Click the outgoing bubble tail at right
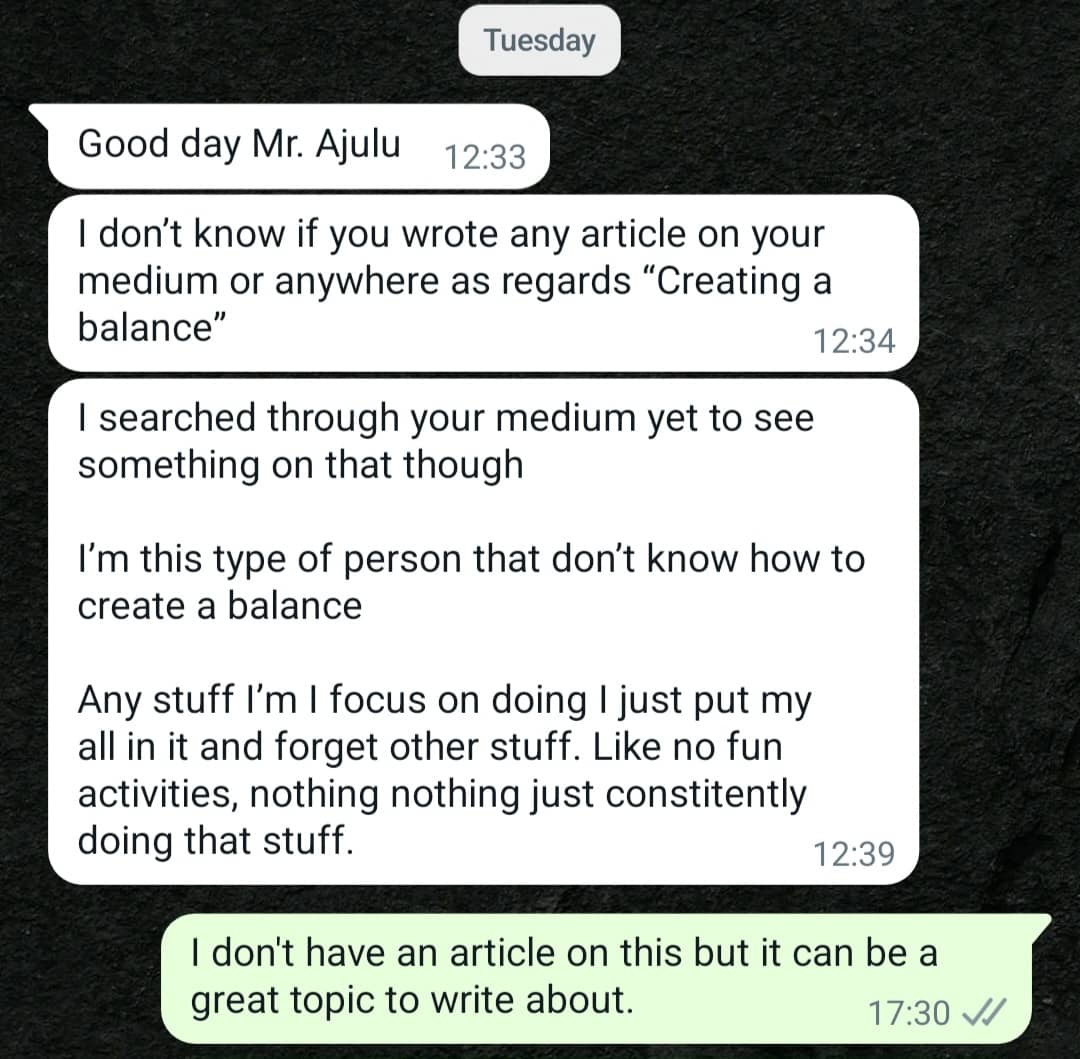This screenshot has height=1059, width=1080. (1041, 925)
